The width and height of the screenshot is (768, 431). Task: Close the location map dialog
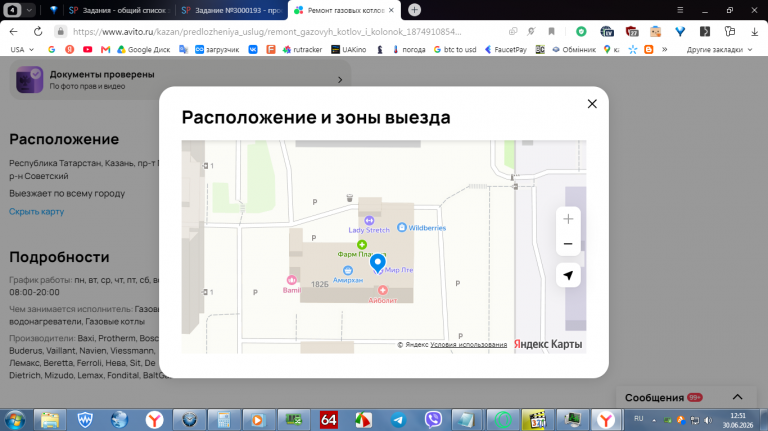coord(592,104)
